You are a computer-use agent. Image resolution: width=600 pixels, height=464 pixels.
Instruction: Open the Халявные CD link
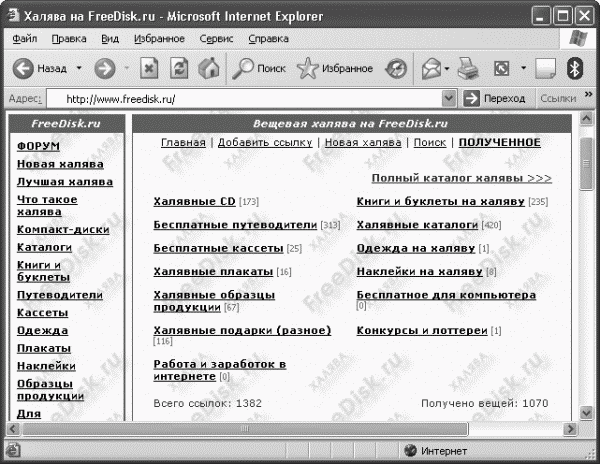tap(194, 201)
